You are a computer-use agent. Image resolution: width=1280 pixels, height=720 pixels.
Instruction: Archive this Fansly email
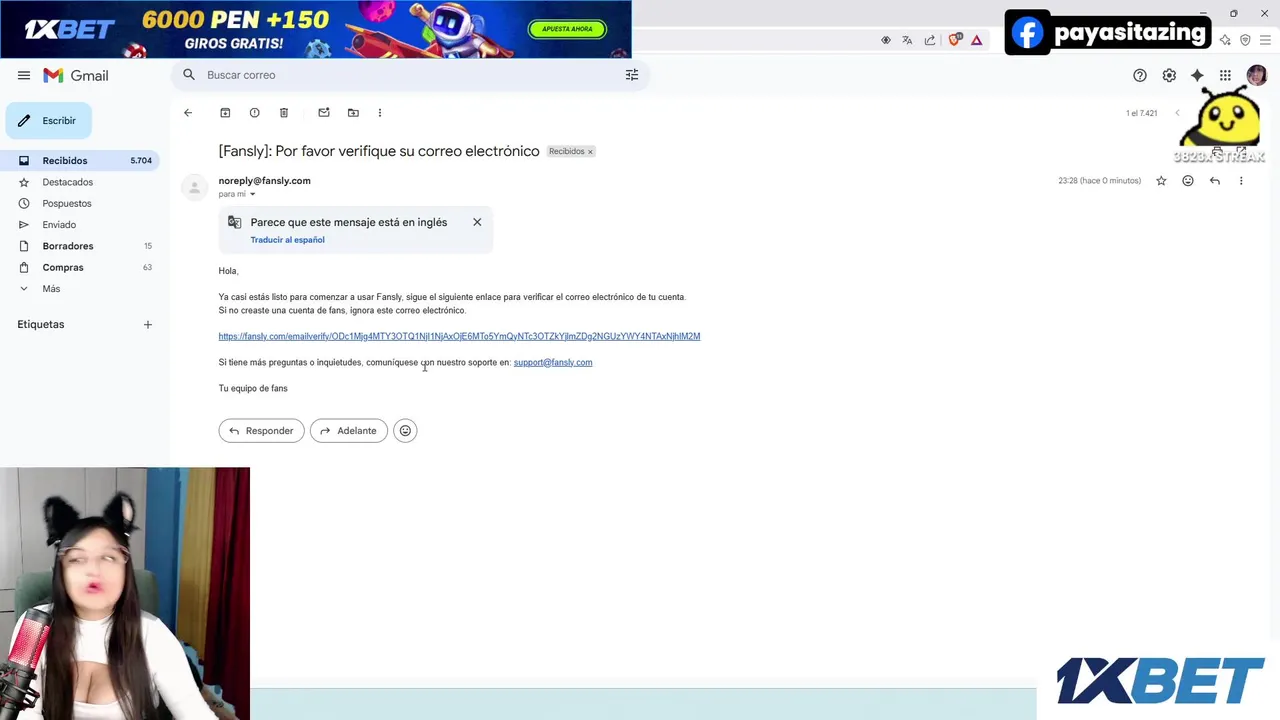click(225, 113)
